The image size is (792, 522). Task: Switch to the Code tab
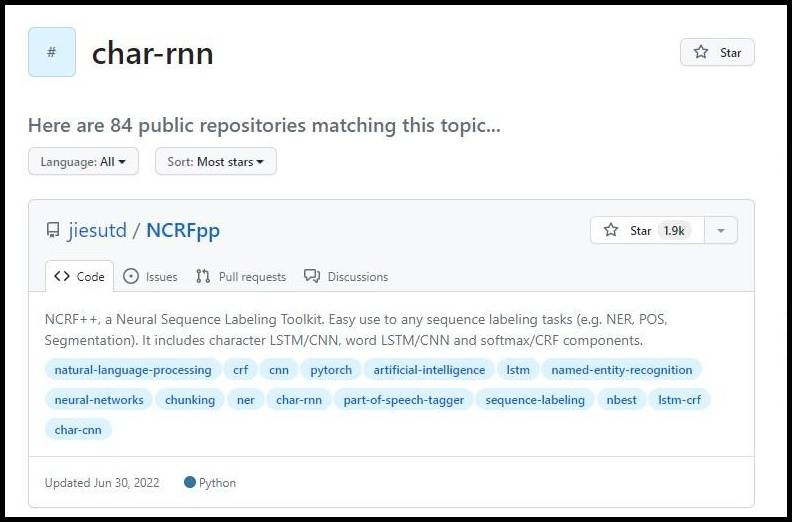79,276
